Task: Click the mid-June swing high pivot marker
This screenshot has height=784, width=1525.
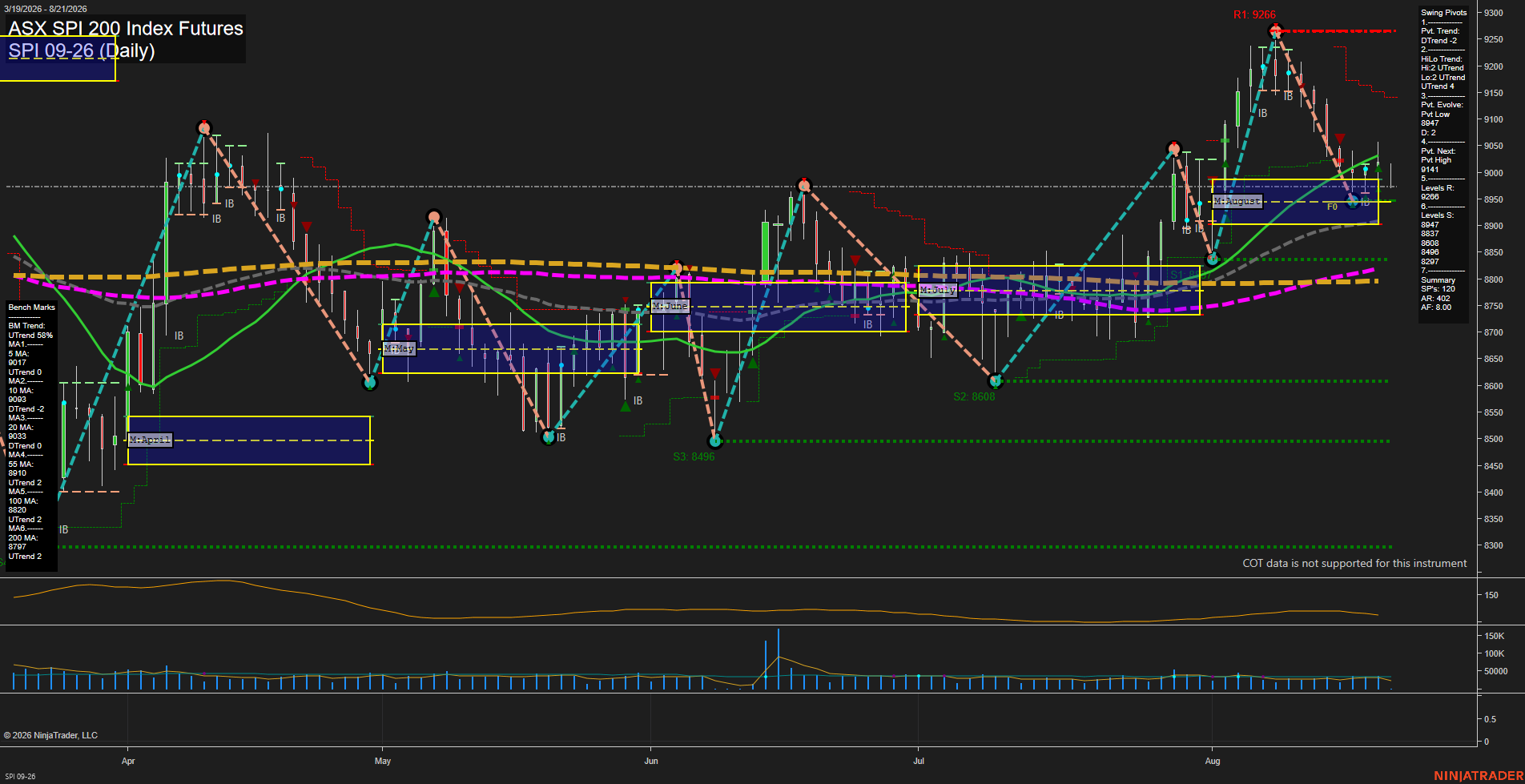Action: pyautogui.click(x=804, y=186)
